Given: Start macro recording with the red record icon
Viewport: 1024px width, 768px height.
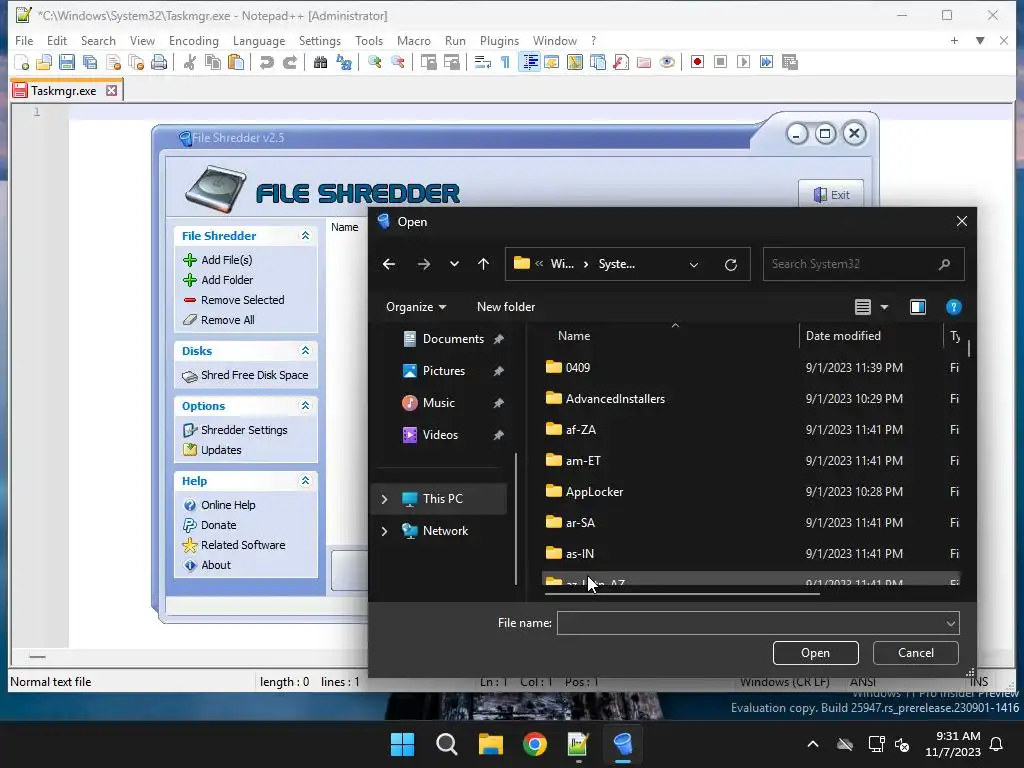Looking at the screenshot, I should [697, 62].
